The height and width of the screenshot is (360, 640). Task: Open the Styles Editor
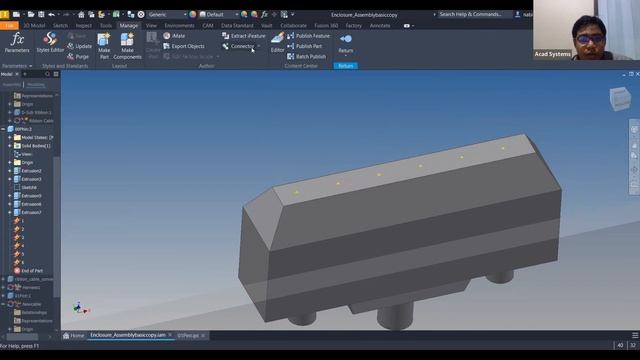(50, 43)
